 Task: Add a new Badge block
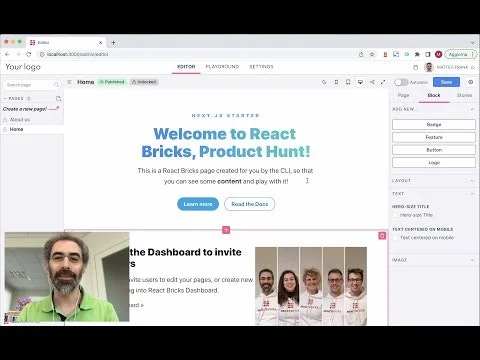pos(434,124)
